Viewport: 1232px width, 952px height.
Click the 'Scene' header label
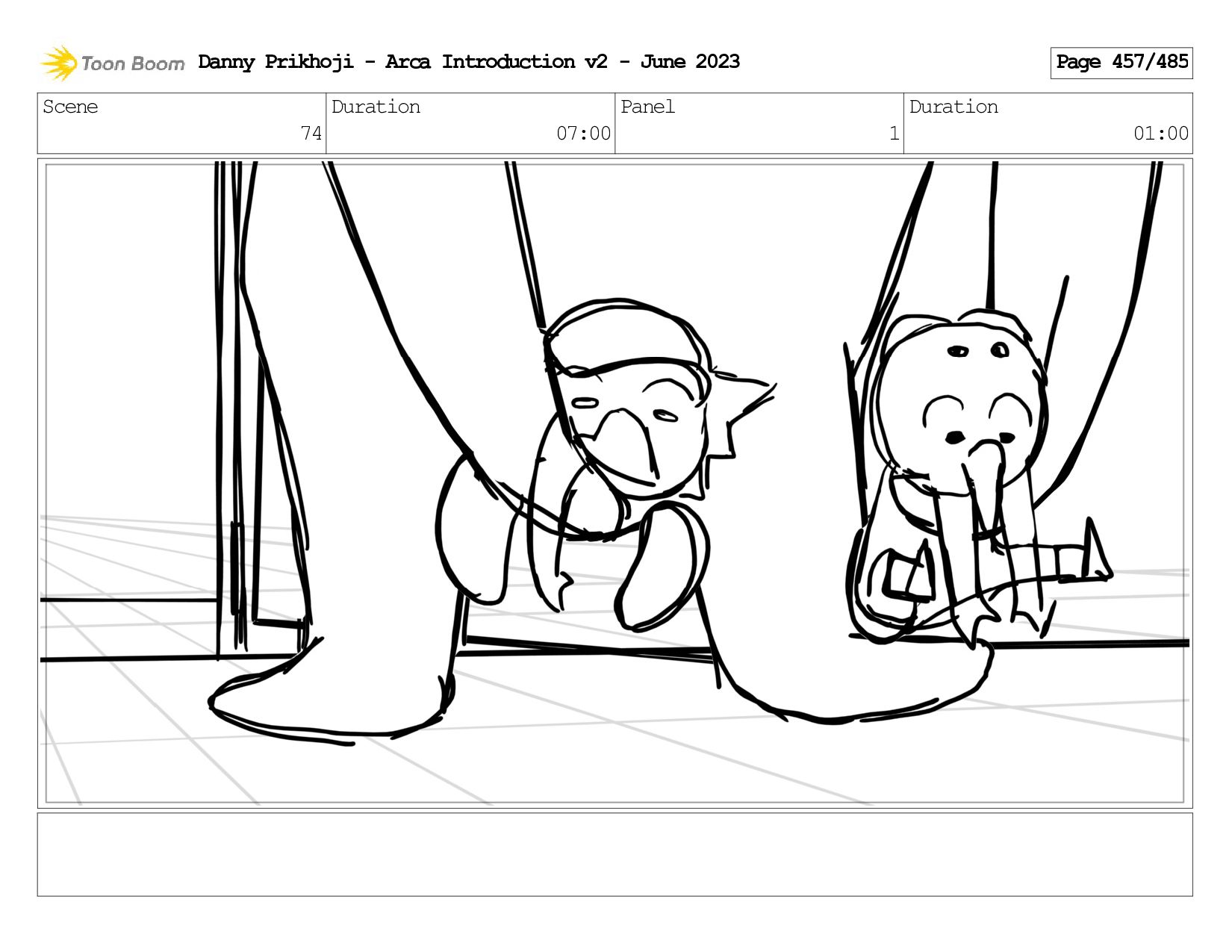pyautogui.click(x=70, y=107)
